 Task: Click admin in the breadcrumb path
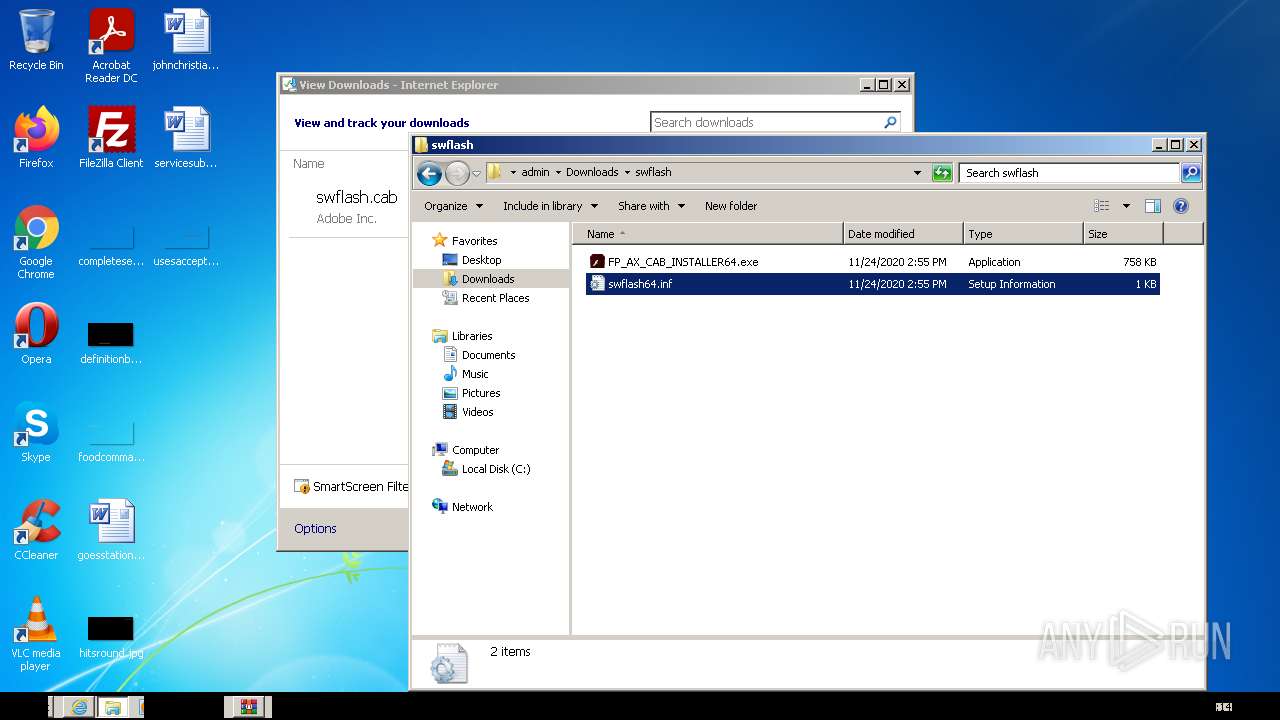pyautogui.click(x=535, y=173)
